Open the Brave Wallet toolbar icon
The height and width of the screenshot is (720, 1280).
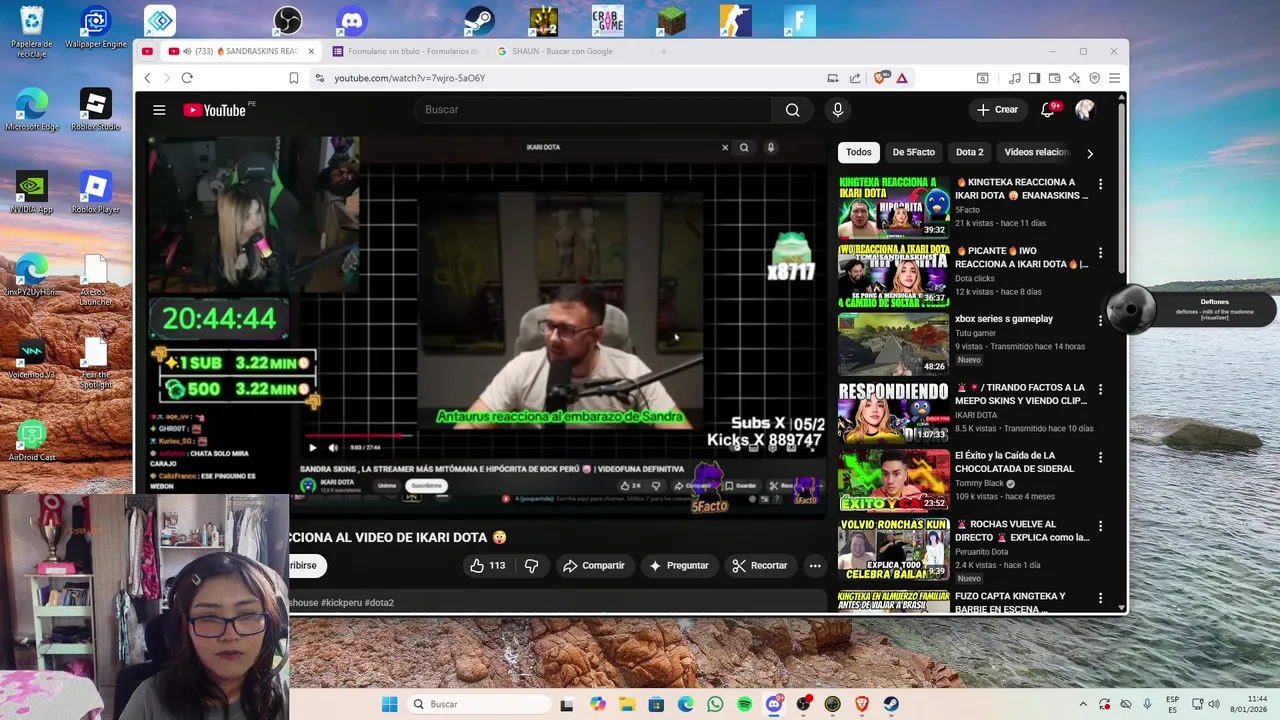(1054, 78)
